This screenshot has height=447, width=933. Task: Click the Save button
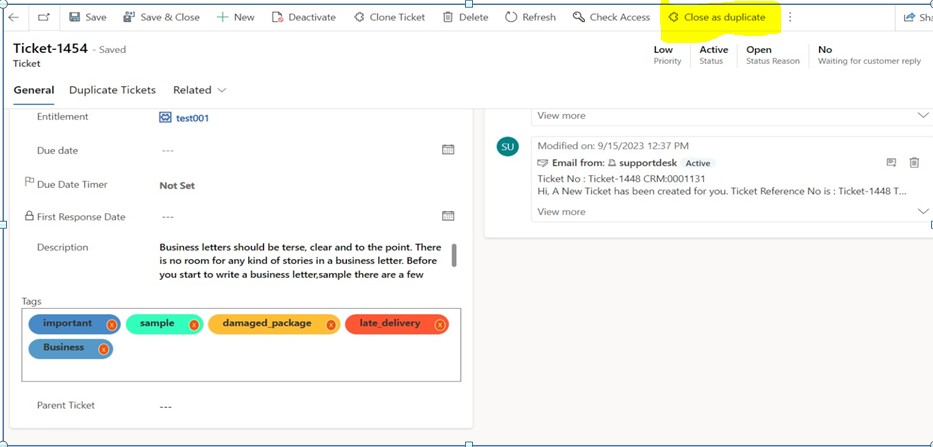(x=87, y=17)
